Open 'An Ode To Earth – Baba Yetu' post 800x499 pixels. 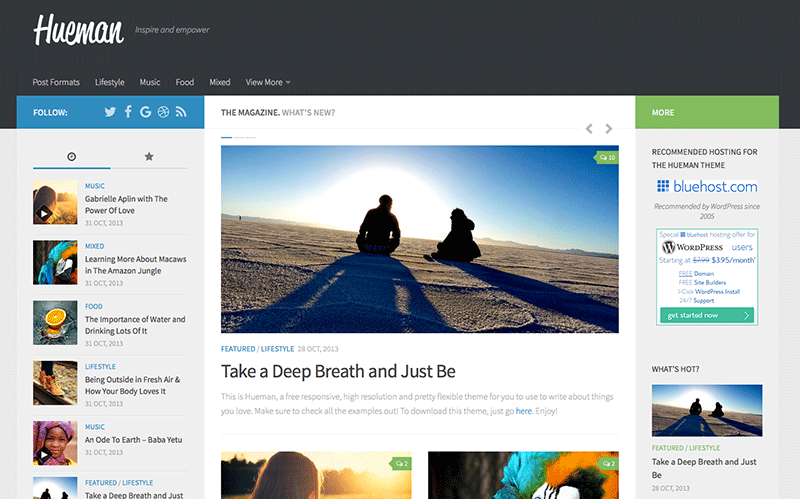pyautogui.click(x=134, y=440)
